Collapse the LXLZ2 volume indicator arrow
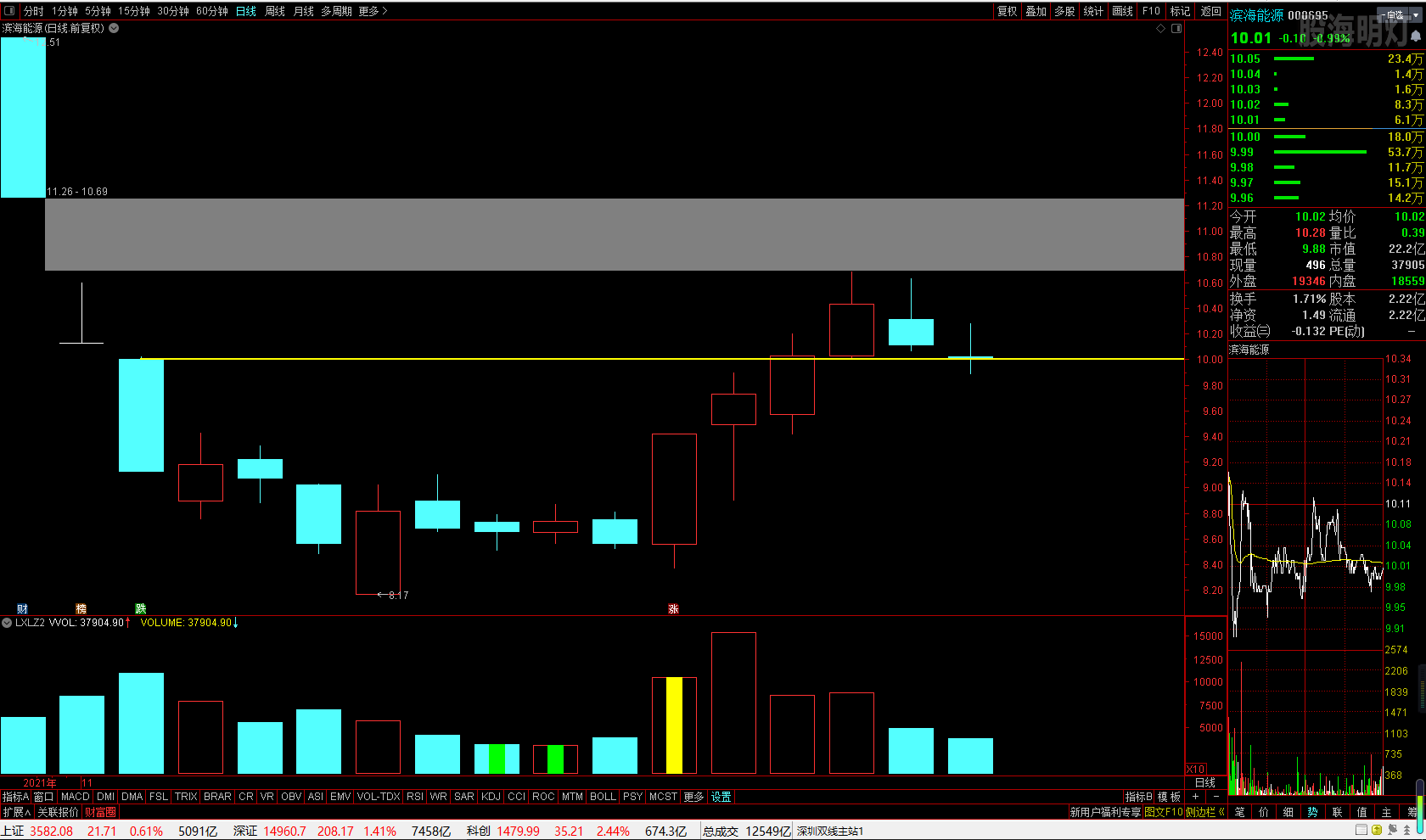1426x840 pixels. [x=7, y=623]
